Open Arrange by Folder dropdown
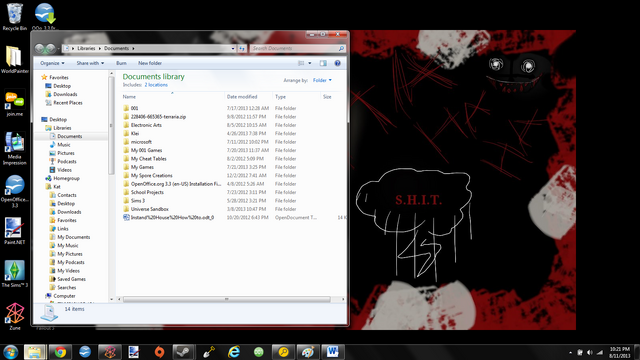 [x=322, y=80]
